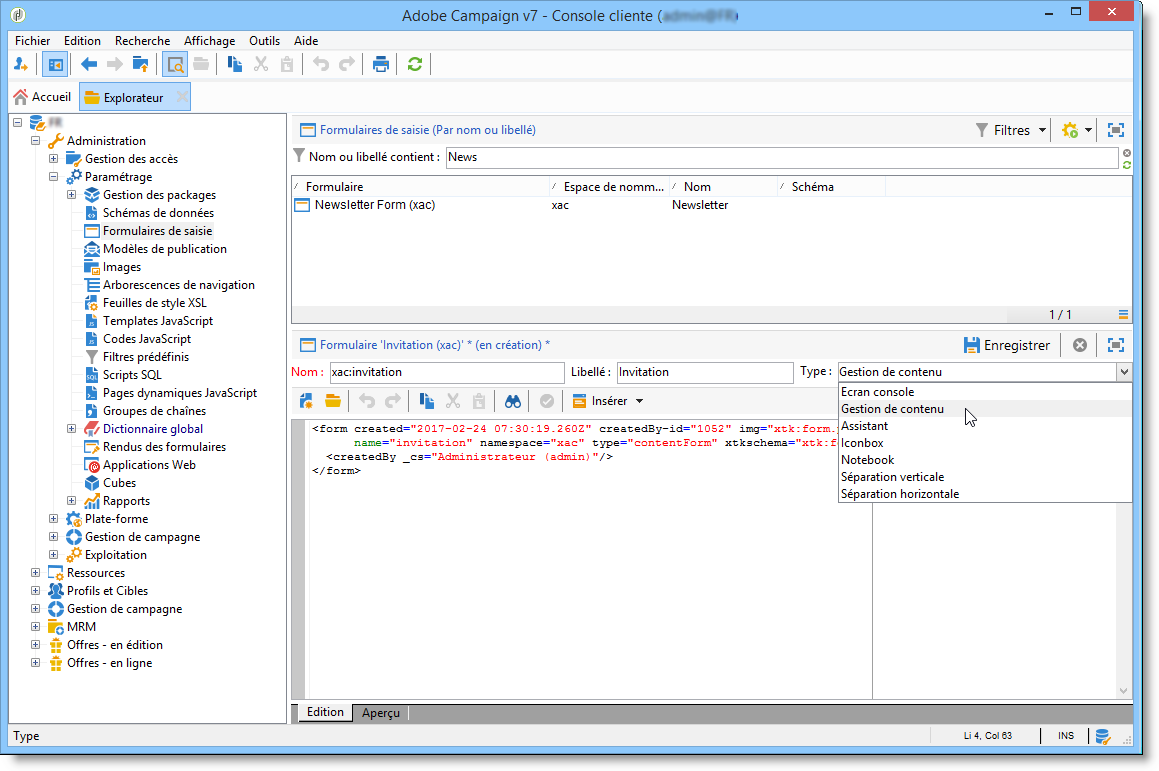Select Ecran console in Type list
This screenshot has height=771, width=1159.
985,392
